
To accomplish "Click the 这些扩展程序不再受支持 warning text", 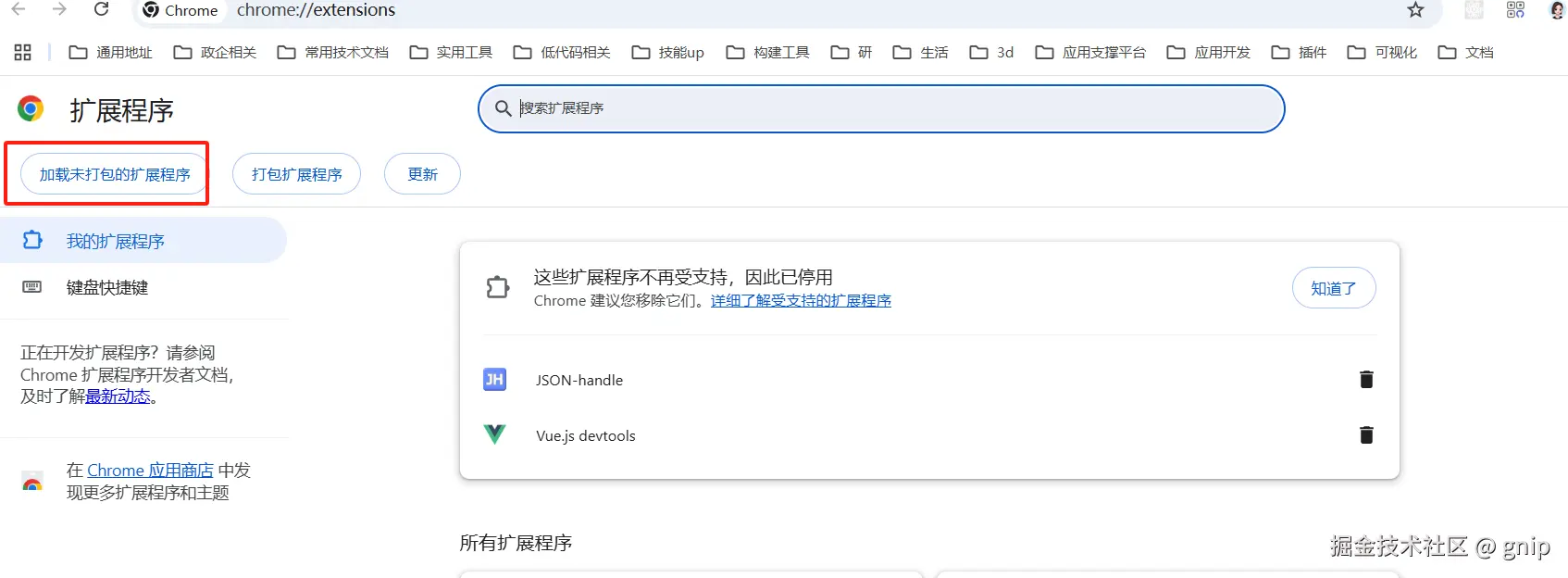I will (x=683, y=277).
